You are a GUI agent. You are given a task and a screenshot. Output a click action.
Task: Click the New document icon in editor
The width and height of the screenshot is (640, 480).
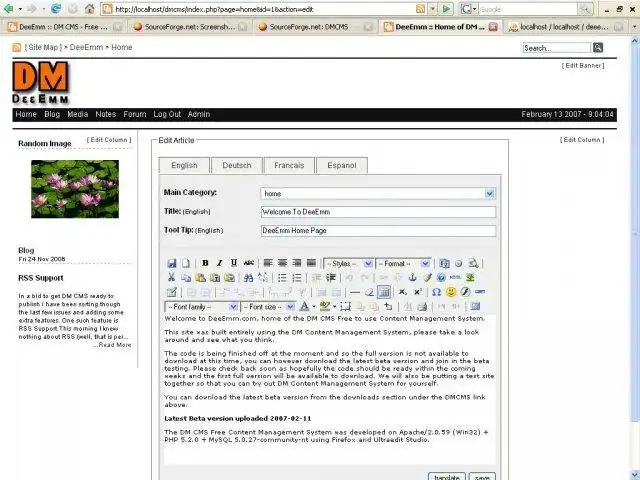click(x=186, y=263)
